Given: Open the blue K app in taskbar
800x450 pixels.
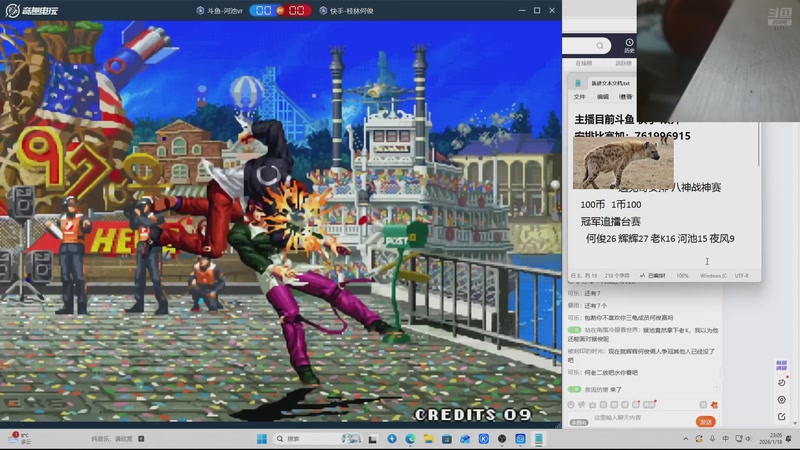Looking at the screenshot, I should pos(484,439).
